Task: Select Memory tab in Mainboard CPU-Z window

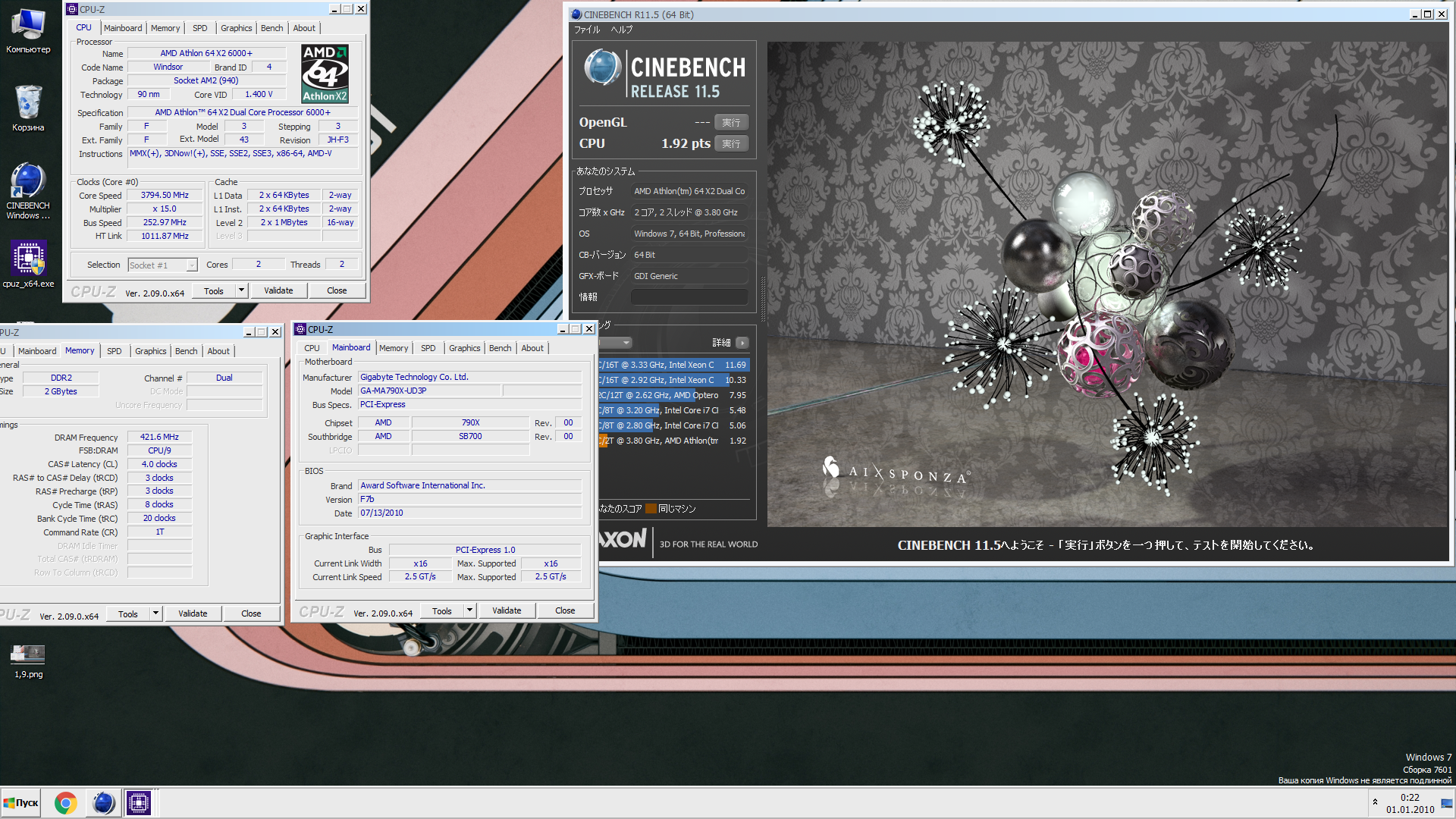Action: [x=394, y=348]
